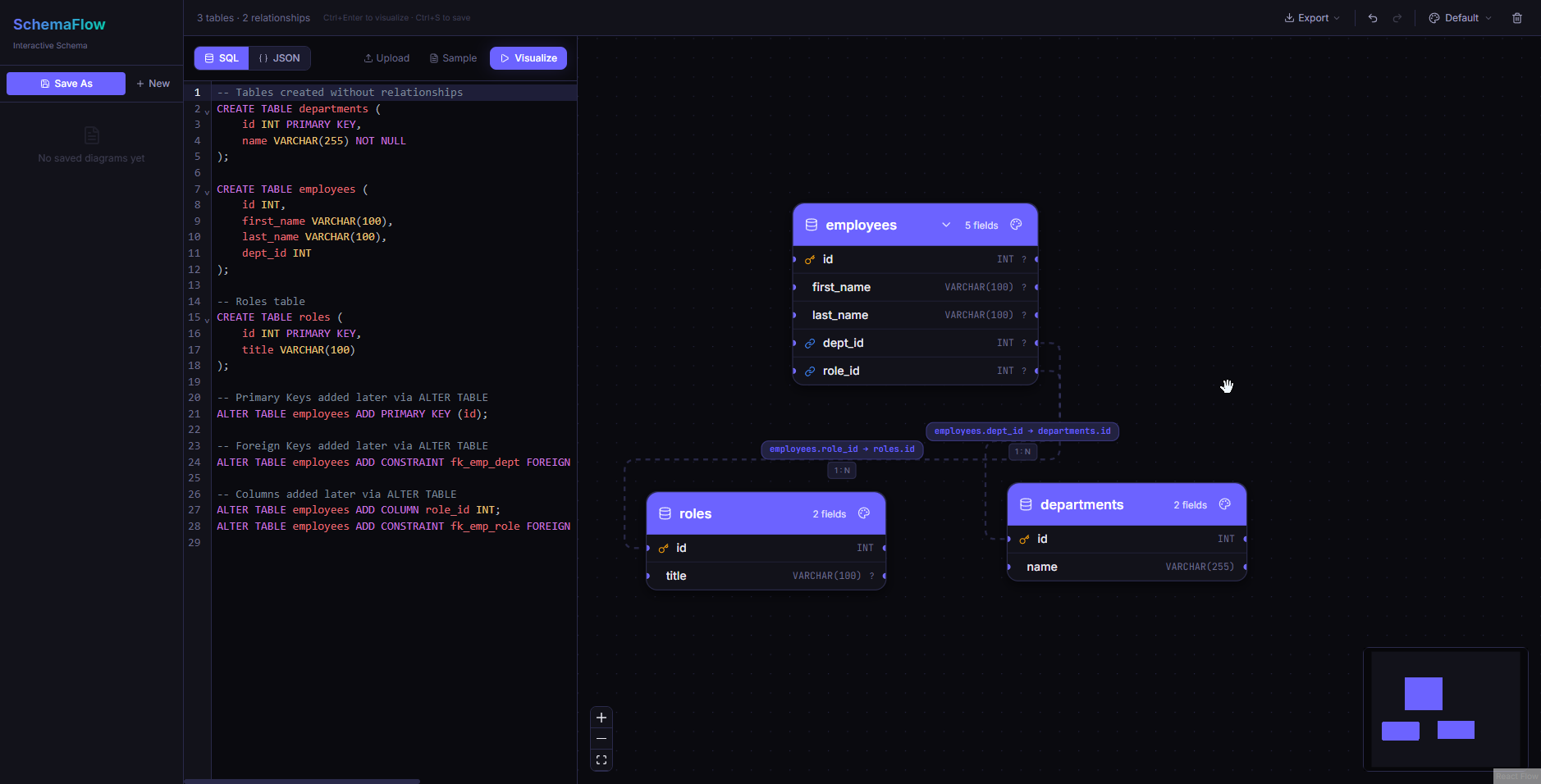Save the diagram using Save As

click(x=65, y=83)
